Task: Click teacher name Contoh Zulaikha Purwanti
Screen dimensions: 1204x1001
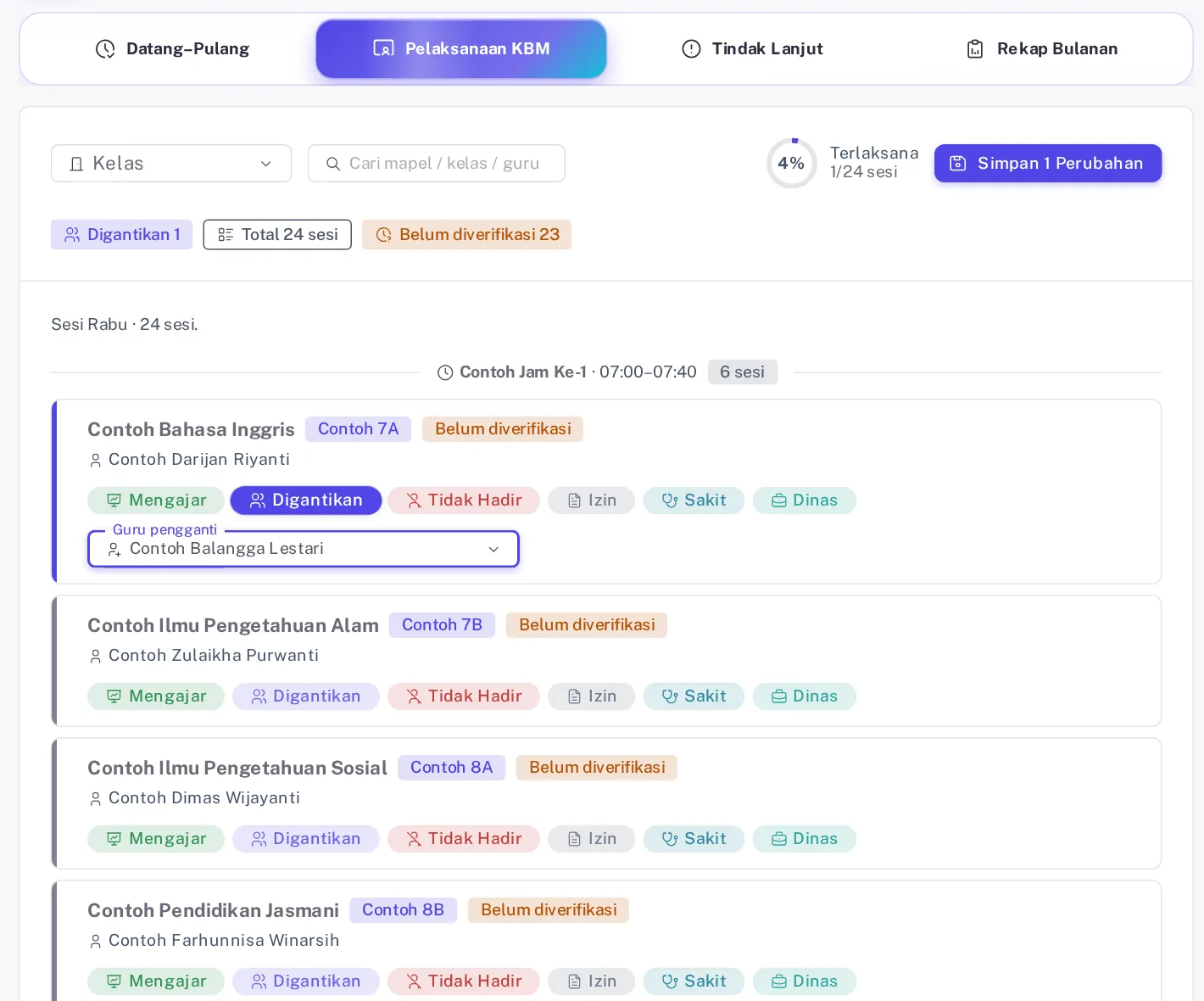Action: tap(214, 656)
